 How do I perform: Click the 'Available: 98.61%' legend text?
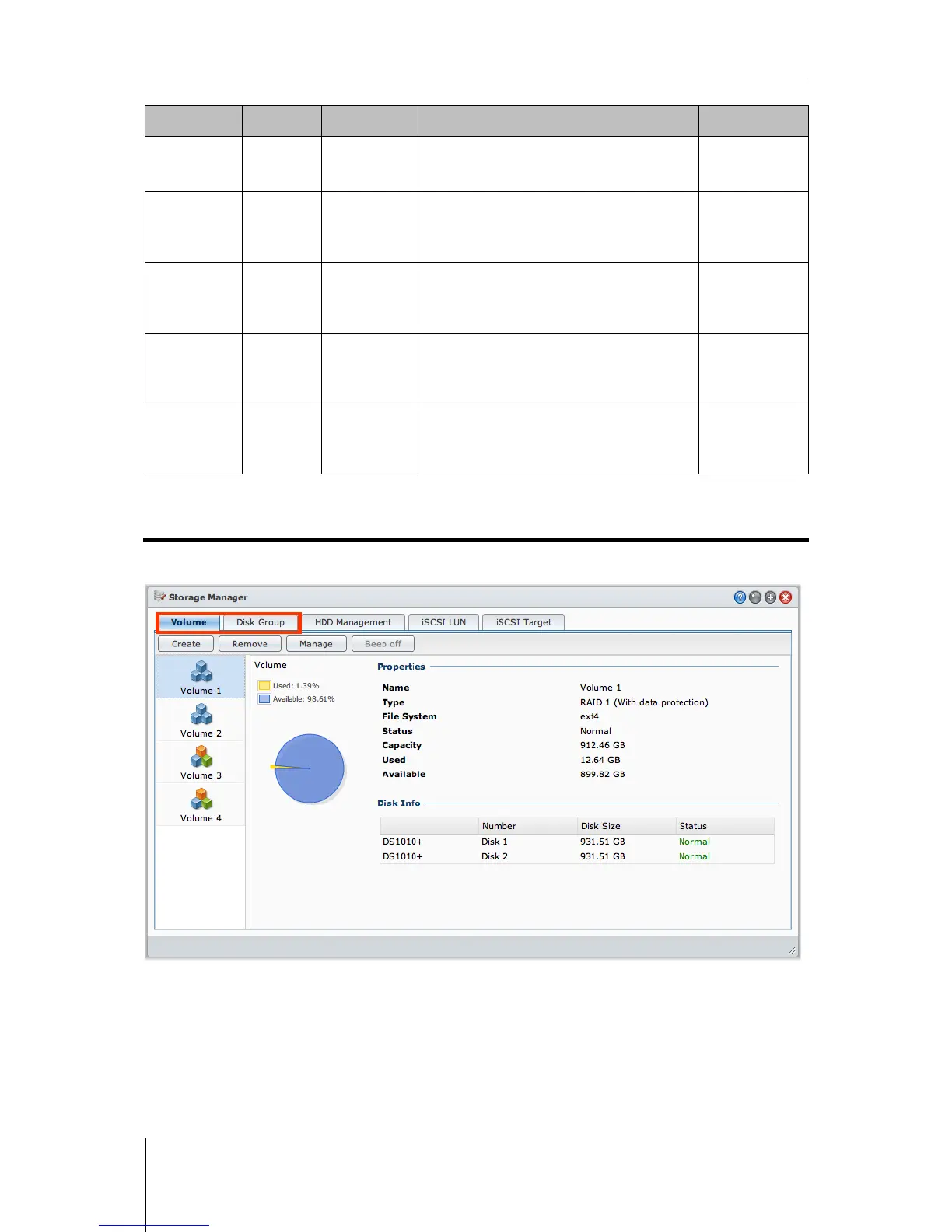click(x=304, y=699)
